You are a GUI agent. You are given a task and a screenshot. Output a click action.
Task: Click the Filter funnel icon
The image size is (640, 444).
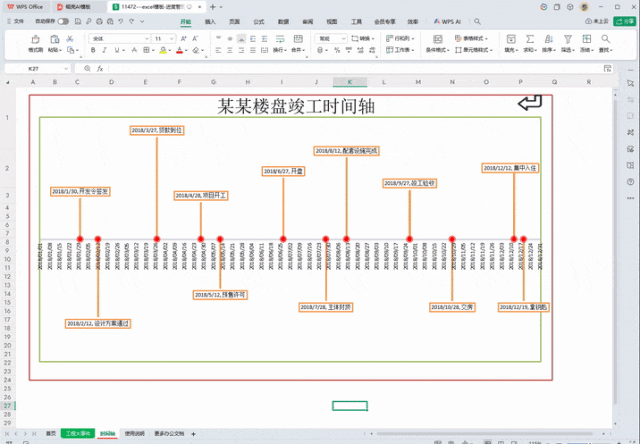pyautogui.click(x=568, y=39)
